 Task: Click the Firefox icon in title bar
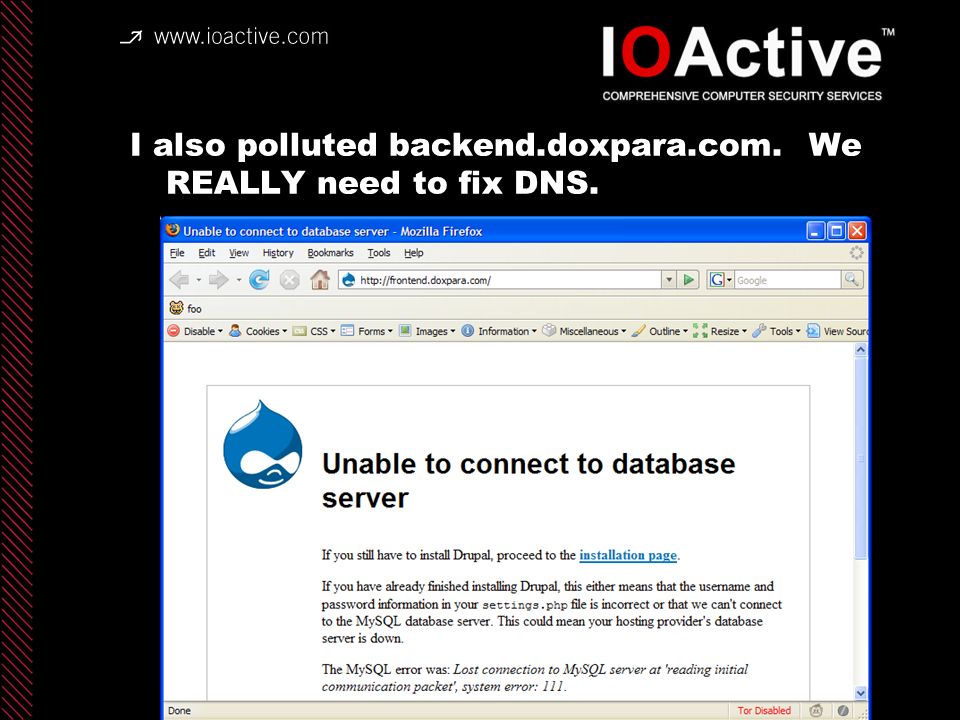tap(173, 230)
